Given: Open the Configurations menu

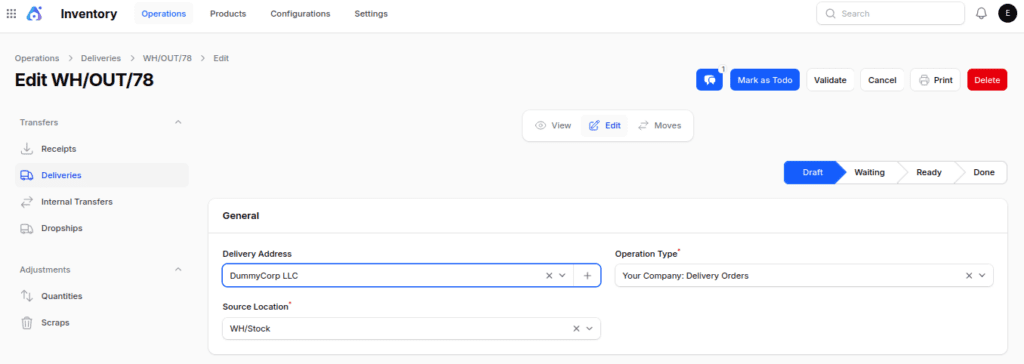Looking at the screenshot, I should click(x=300, y=14).
